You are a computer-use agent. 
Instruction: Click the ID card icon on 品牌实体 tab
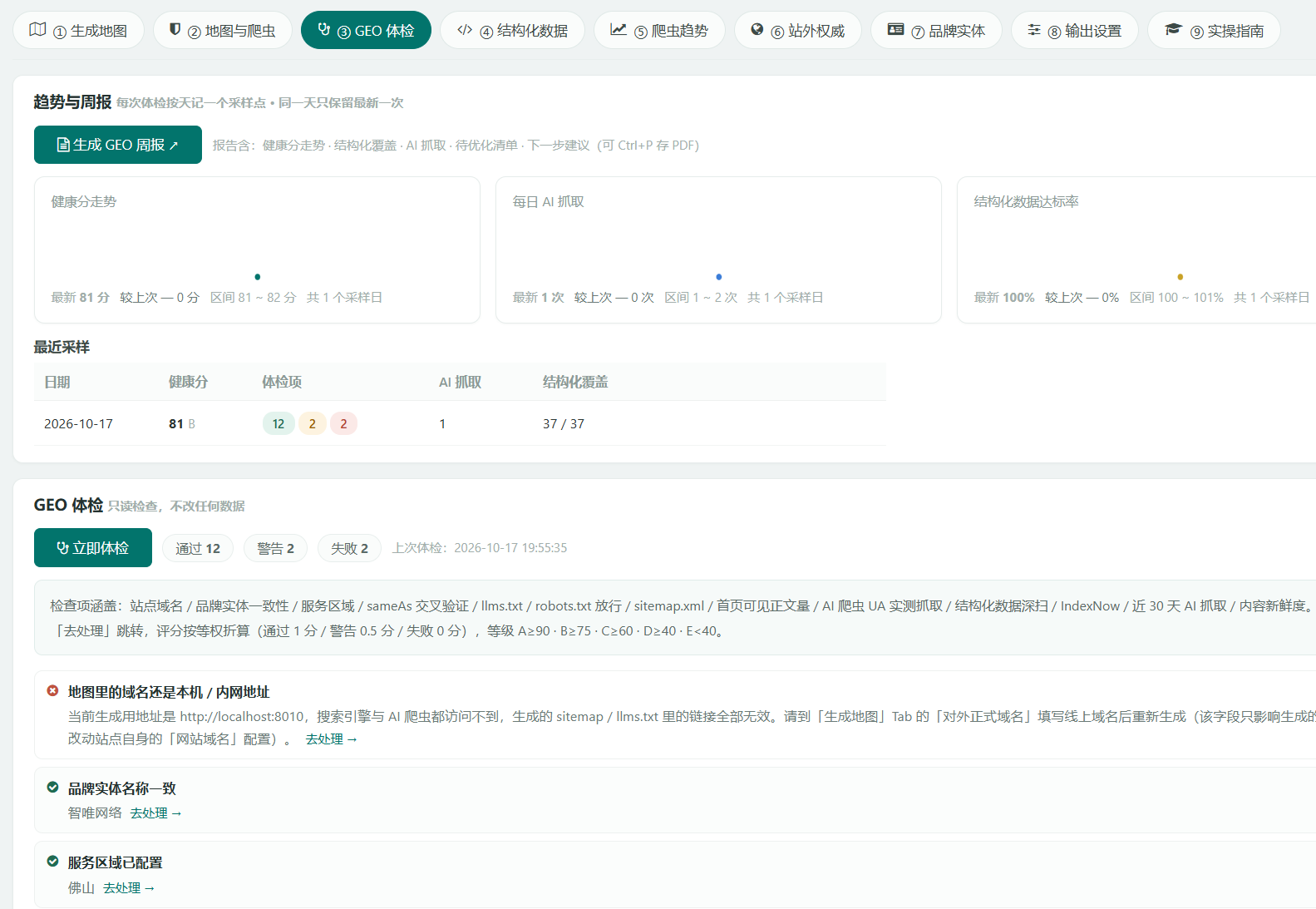tap(895, 30)
